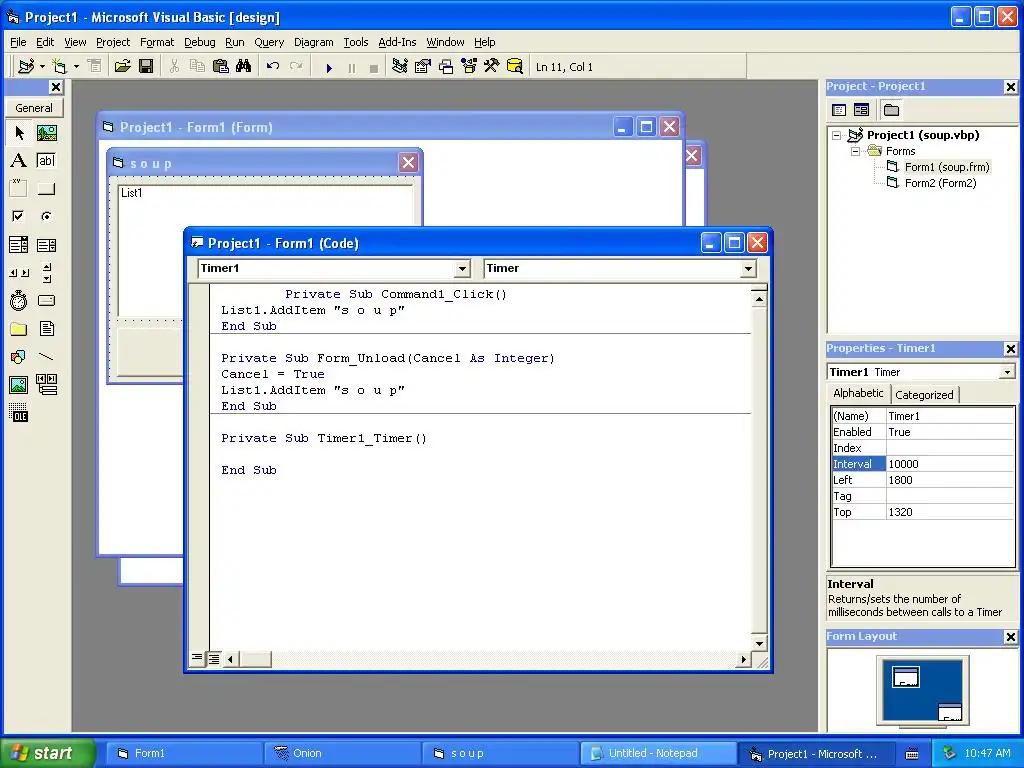The height and width of the screenshot is (768, 1024).
Task: Click View Object in Project Explorer
Action: click(861, 110)
